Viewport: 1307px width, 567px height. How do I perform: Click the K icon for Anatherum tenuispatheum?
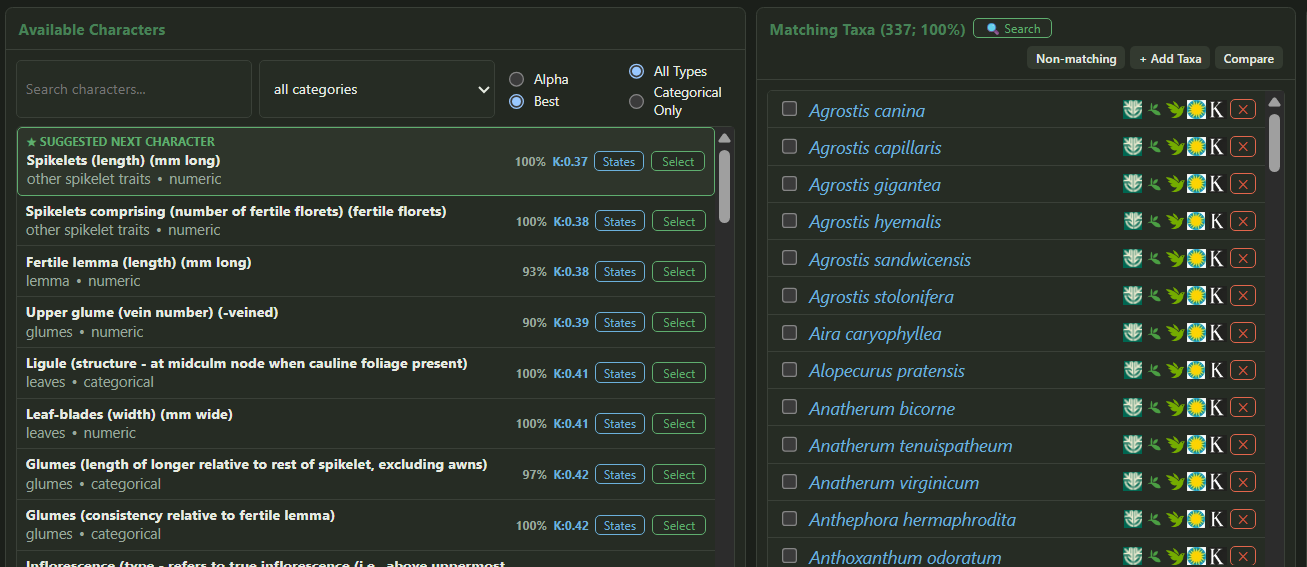point(1216,445)
